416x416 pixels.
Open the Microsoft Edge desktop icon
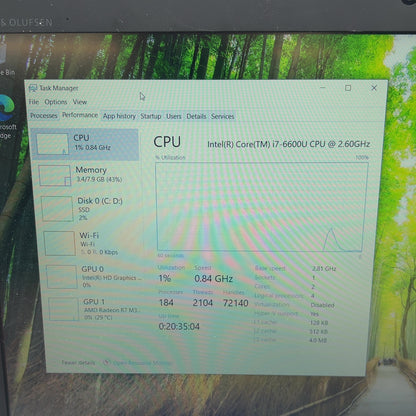coord(7,115)
